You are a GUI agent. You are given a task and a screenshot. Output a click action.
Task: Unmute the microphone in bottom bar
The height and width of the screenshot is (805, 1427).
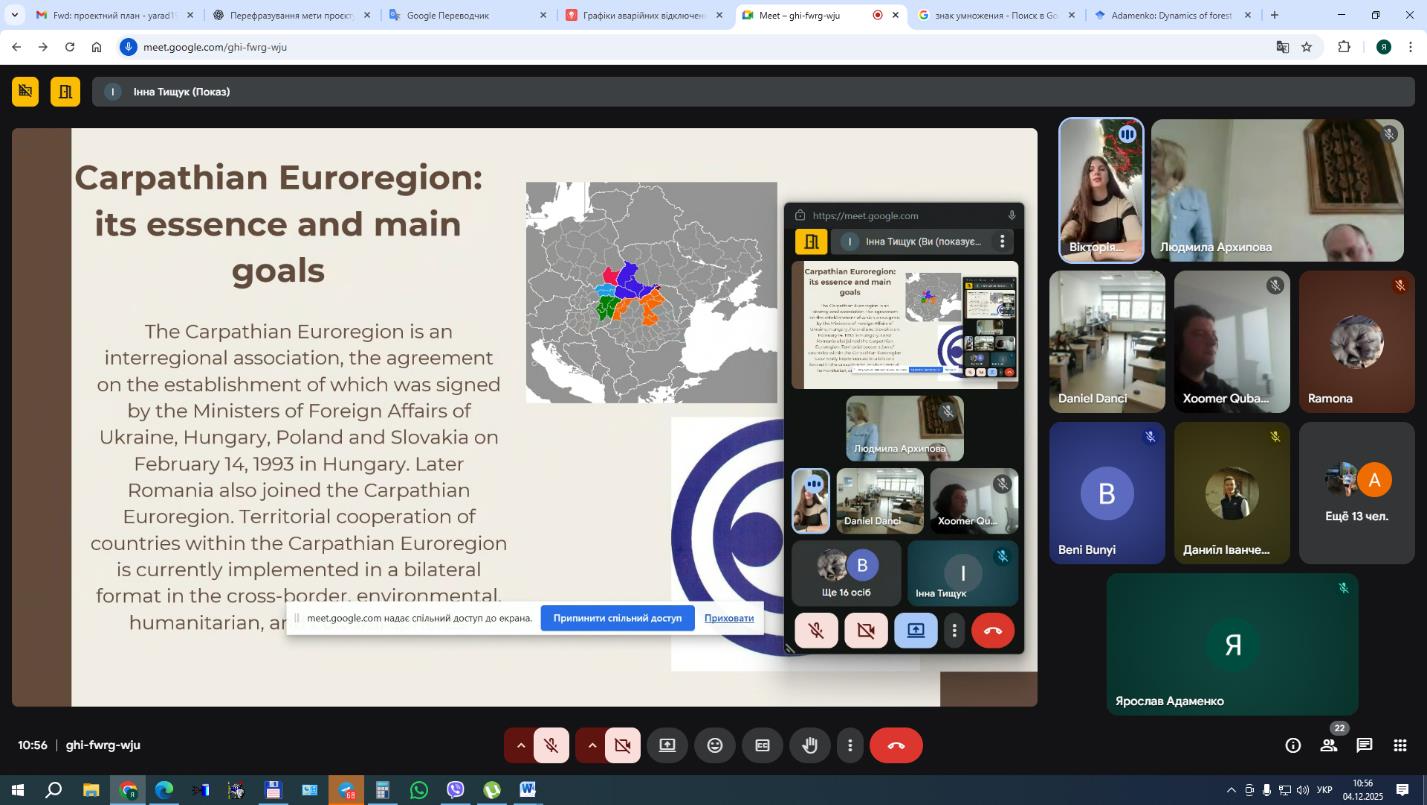click(x=551, y=746)
